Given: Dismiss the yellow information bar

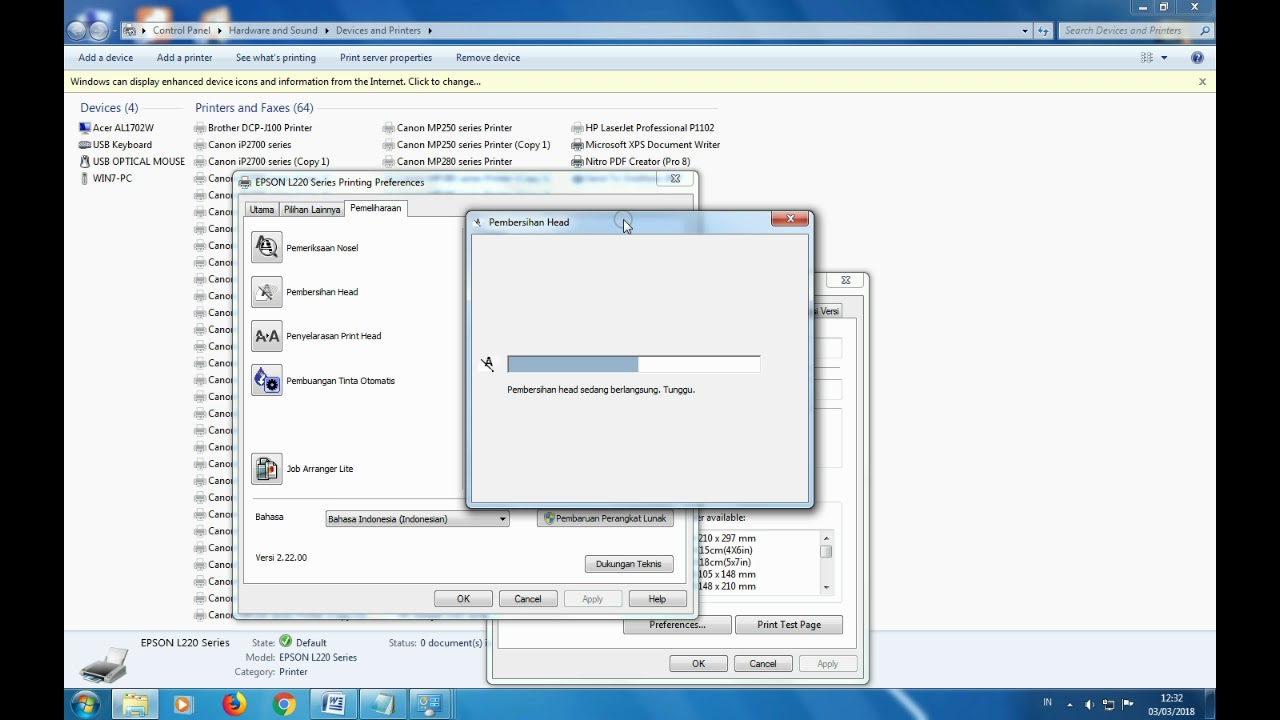Looking at the screenshot, I should [x=1202, y=82].
